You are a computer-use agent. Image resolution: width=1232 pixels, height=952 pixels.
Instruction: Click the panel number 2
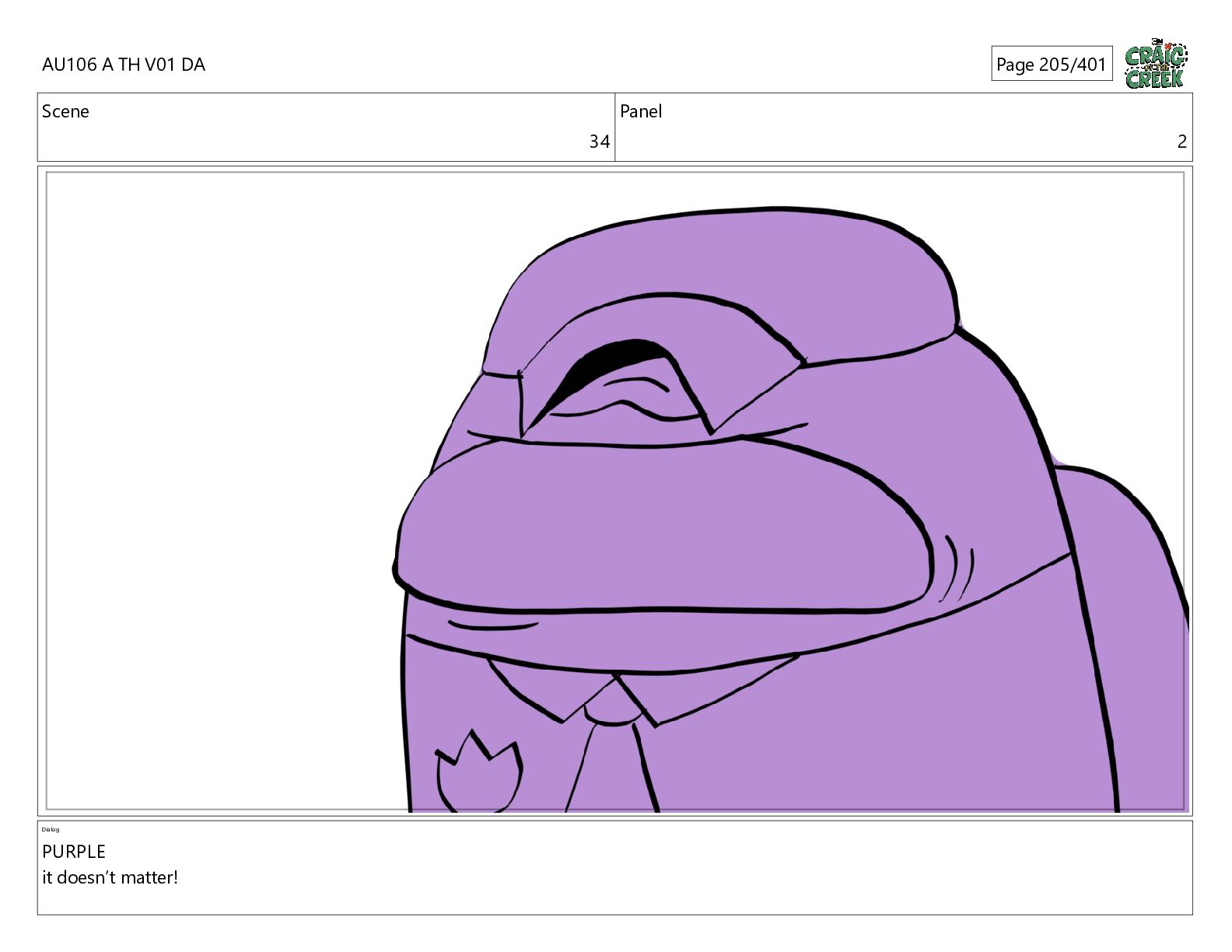[x=1182, y=142]
